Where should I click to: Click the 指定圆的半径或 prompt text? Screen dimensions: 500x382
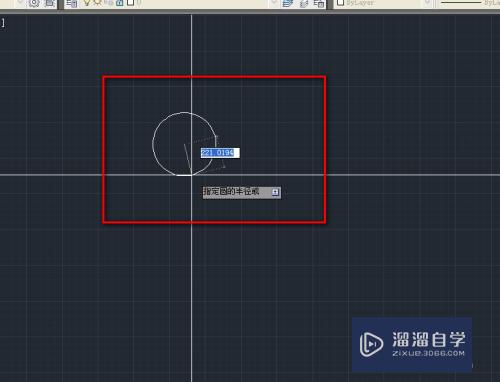231,192
